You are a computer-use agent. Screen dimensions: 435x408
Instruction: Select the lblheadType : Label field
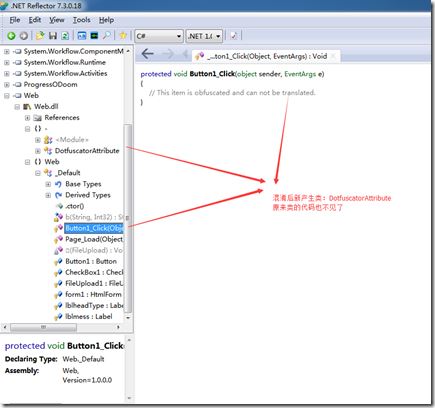(x=94, y=305)
